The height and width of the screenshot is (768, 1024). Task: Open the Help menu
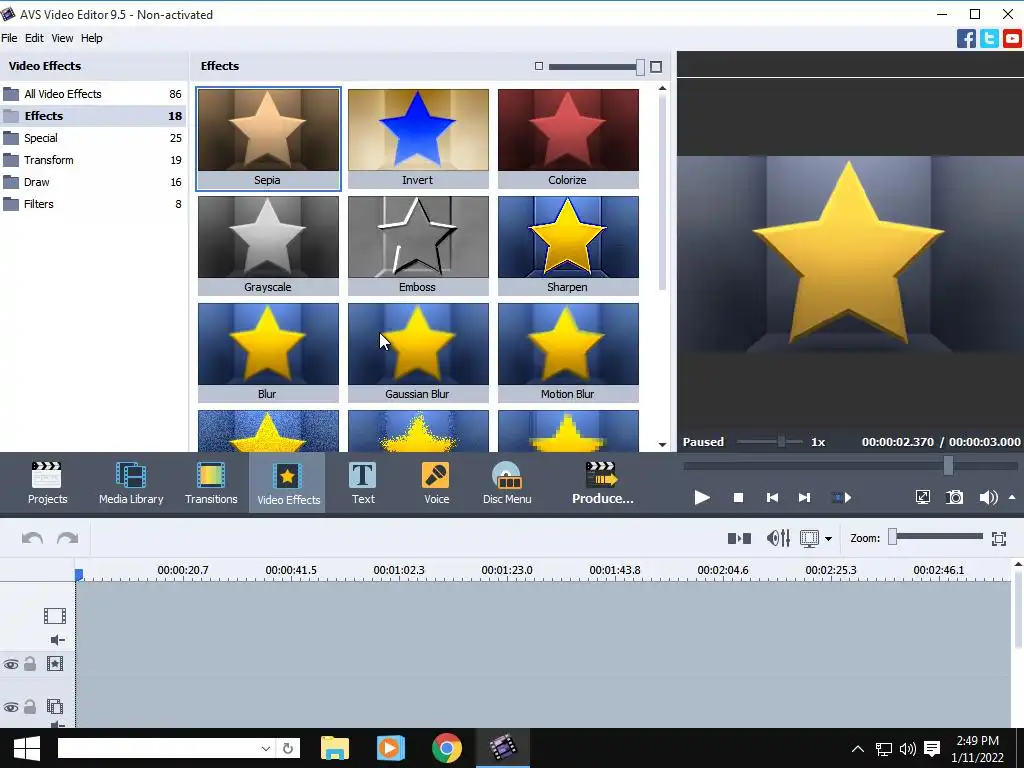(x=91, y=38)
